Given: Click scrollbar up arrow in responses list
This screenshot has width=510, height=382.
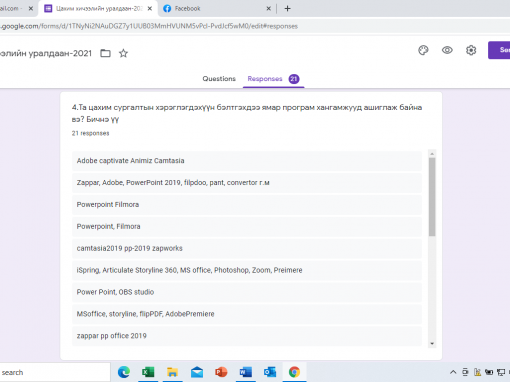Looking at the screenshot, I should (432, 154).
